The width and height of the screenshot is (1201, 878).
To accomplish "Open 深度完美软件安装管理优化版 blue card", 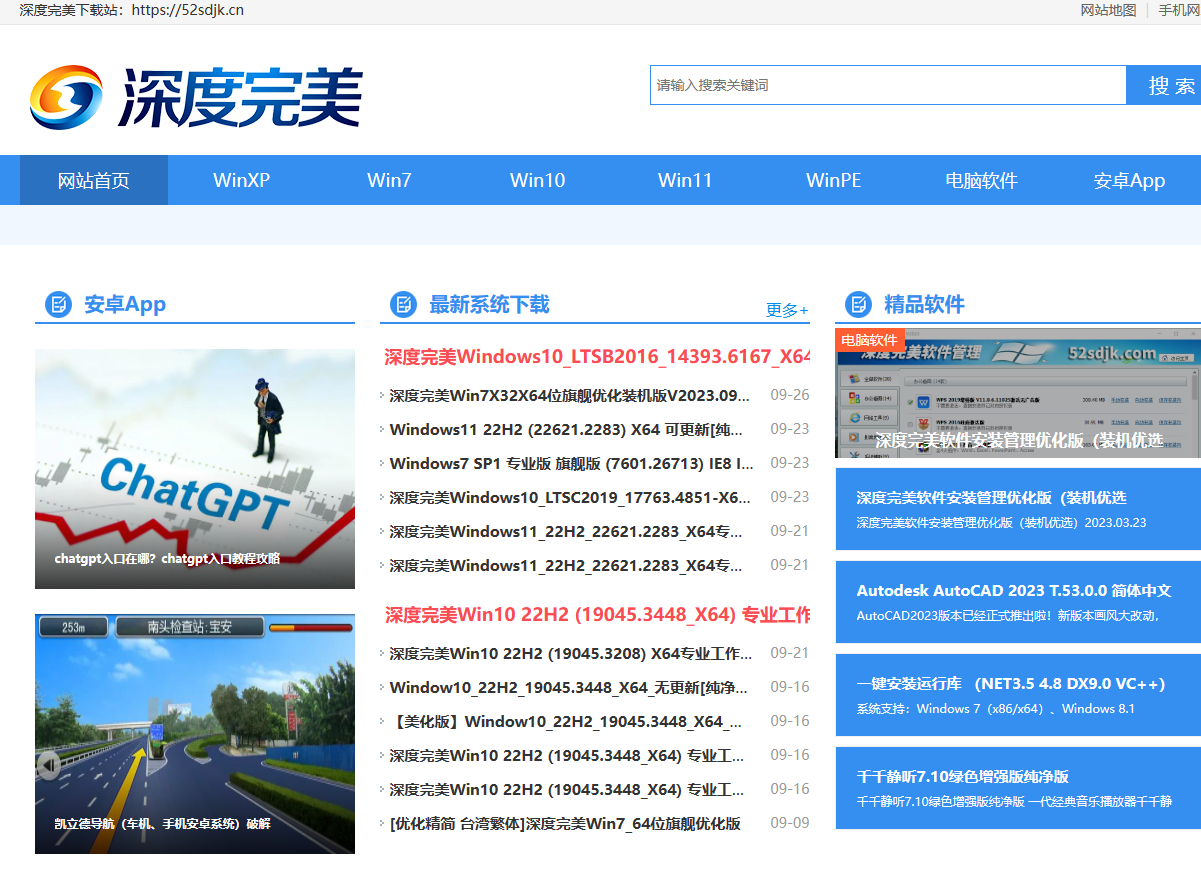I will tap(1018, 509).
